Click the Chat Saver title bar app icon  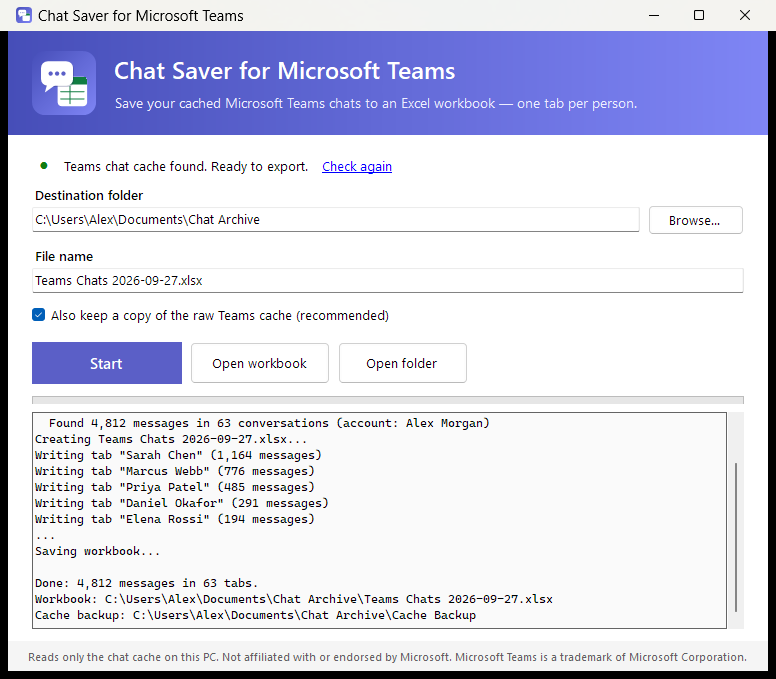point(24,15)
